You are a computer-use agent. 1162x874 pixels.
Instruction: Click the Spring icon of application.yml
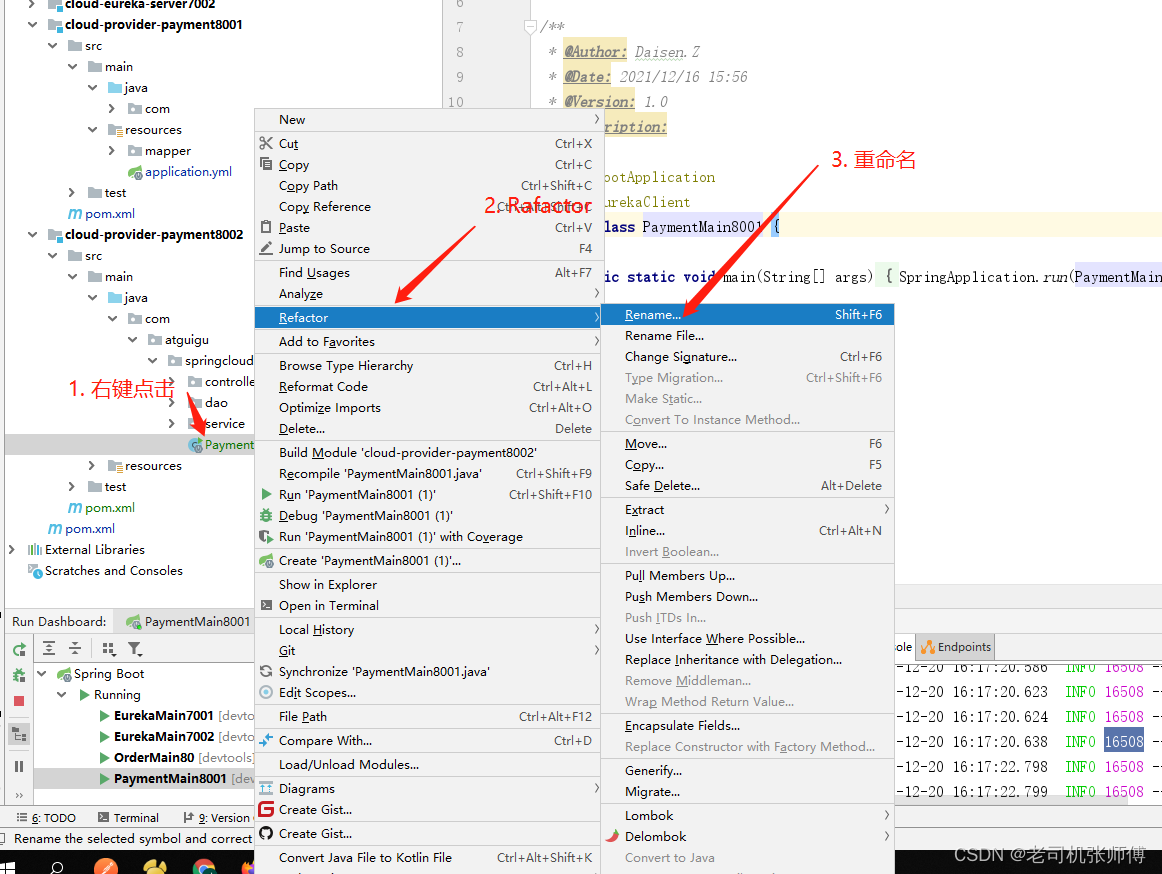(x=135, y=172)
